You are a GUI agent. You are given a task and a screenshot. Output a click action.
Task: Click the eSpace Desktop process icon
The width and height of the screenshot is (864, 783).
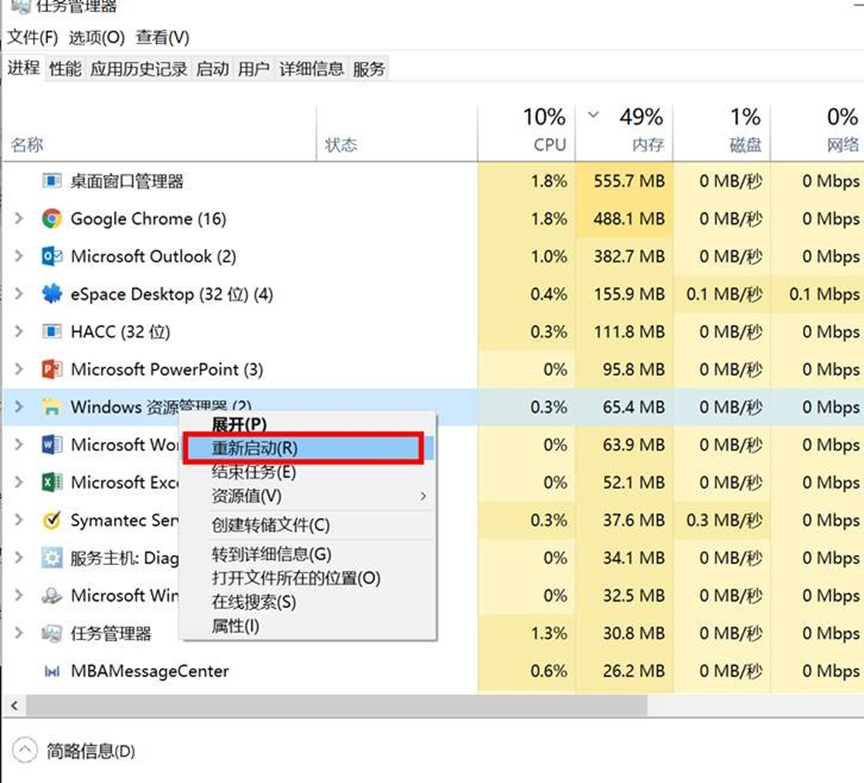(x=52, y=294)
